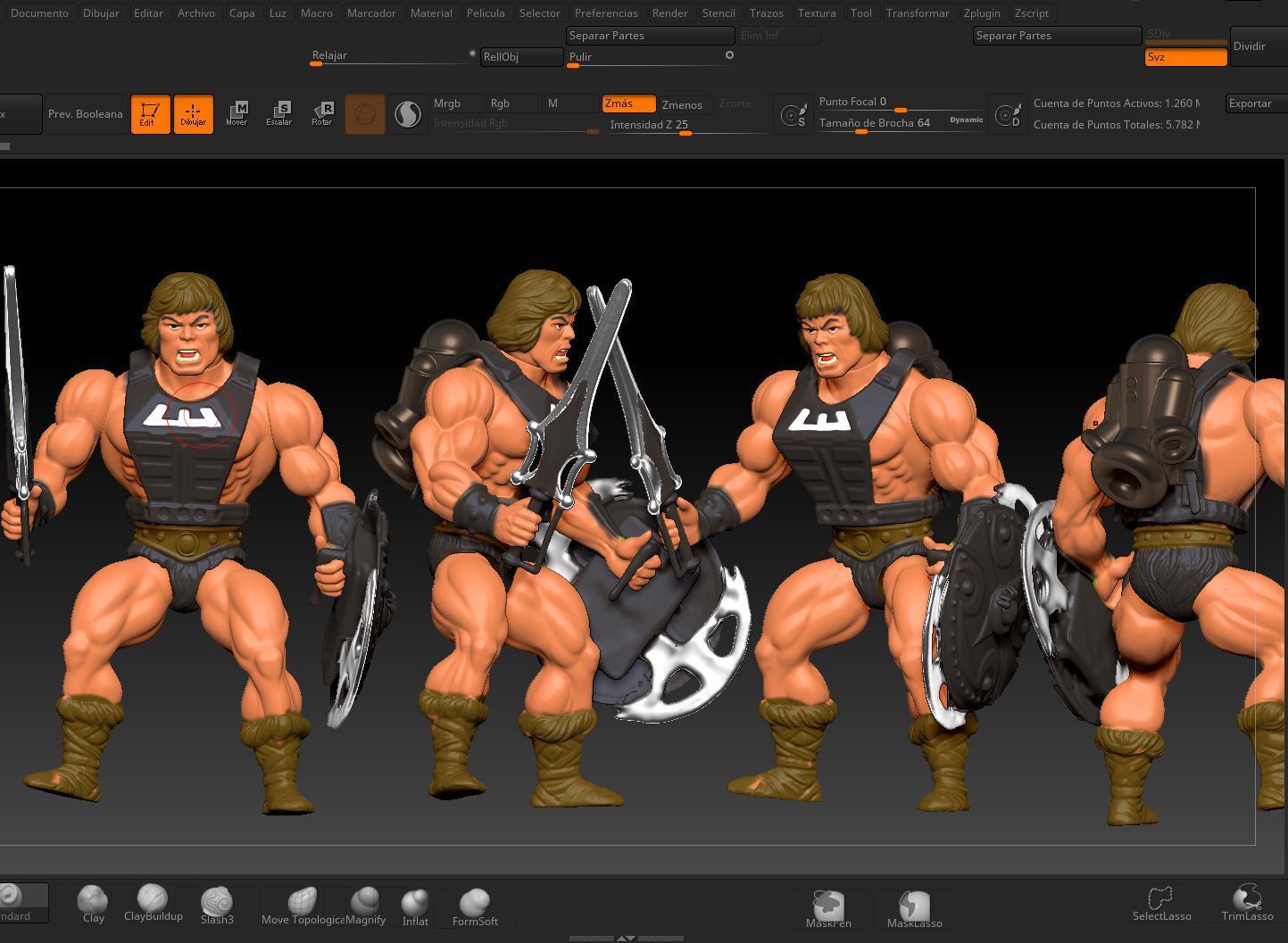Toggle the circle switch beside Pulir
Viewport: 1288px width, 943px height.
[x=729, y=55]
